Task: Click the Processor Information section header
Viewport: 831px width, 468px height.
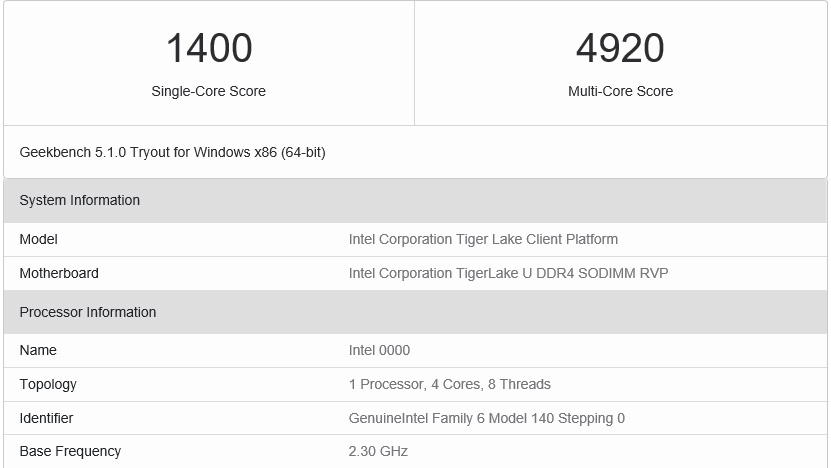Action: (x=88, y=312)
